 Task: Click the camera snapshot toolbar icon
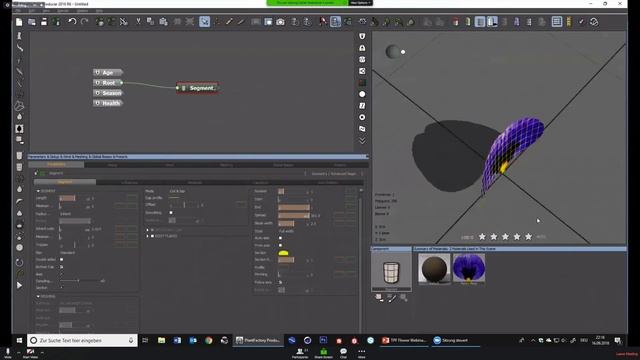click(280, 22)
